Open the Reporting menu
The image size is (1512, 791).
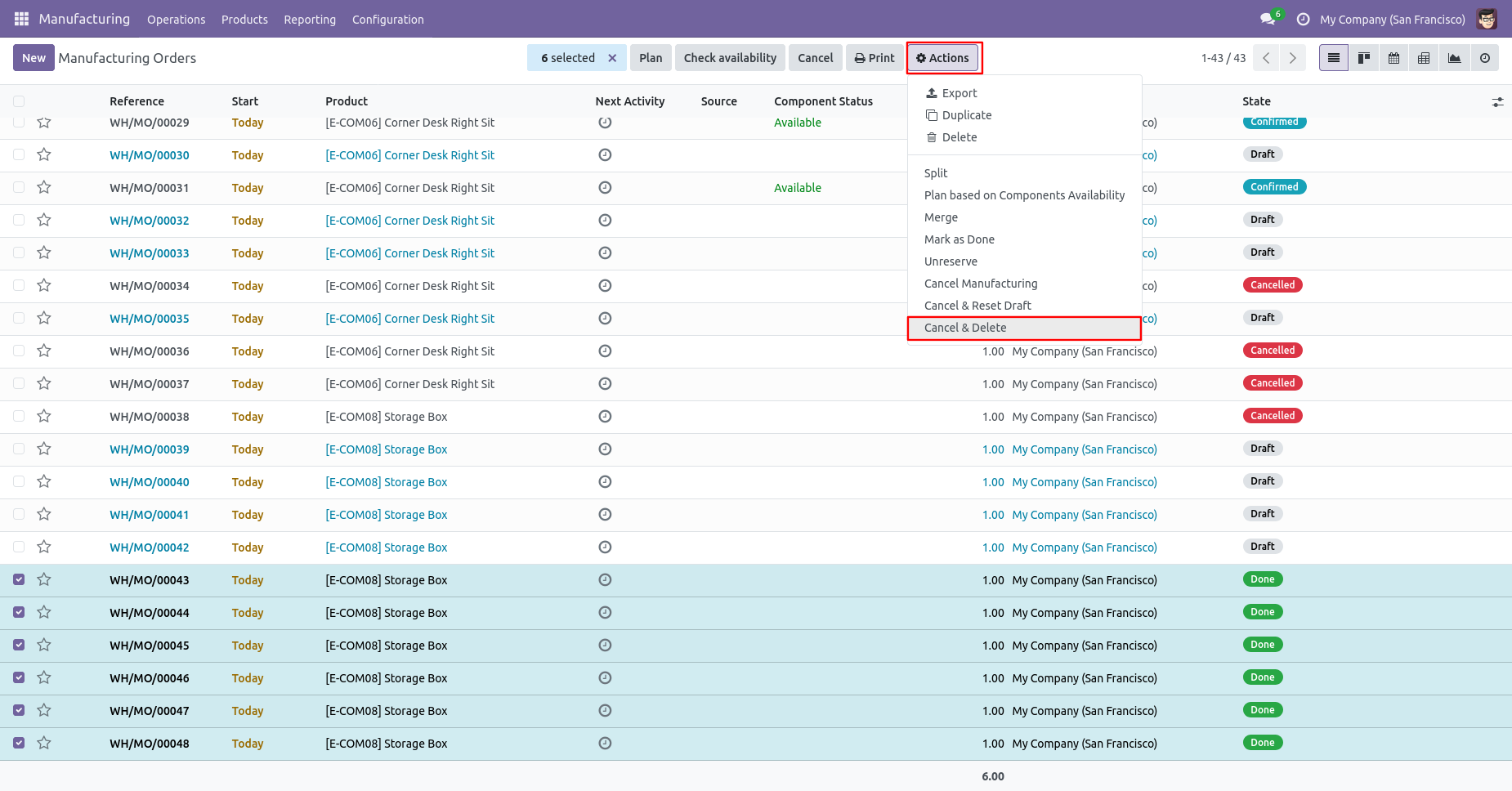[x=310, y=19]
